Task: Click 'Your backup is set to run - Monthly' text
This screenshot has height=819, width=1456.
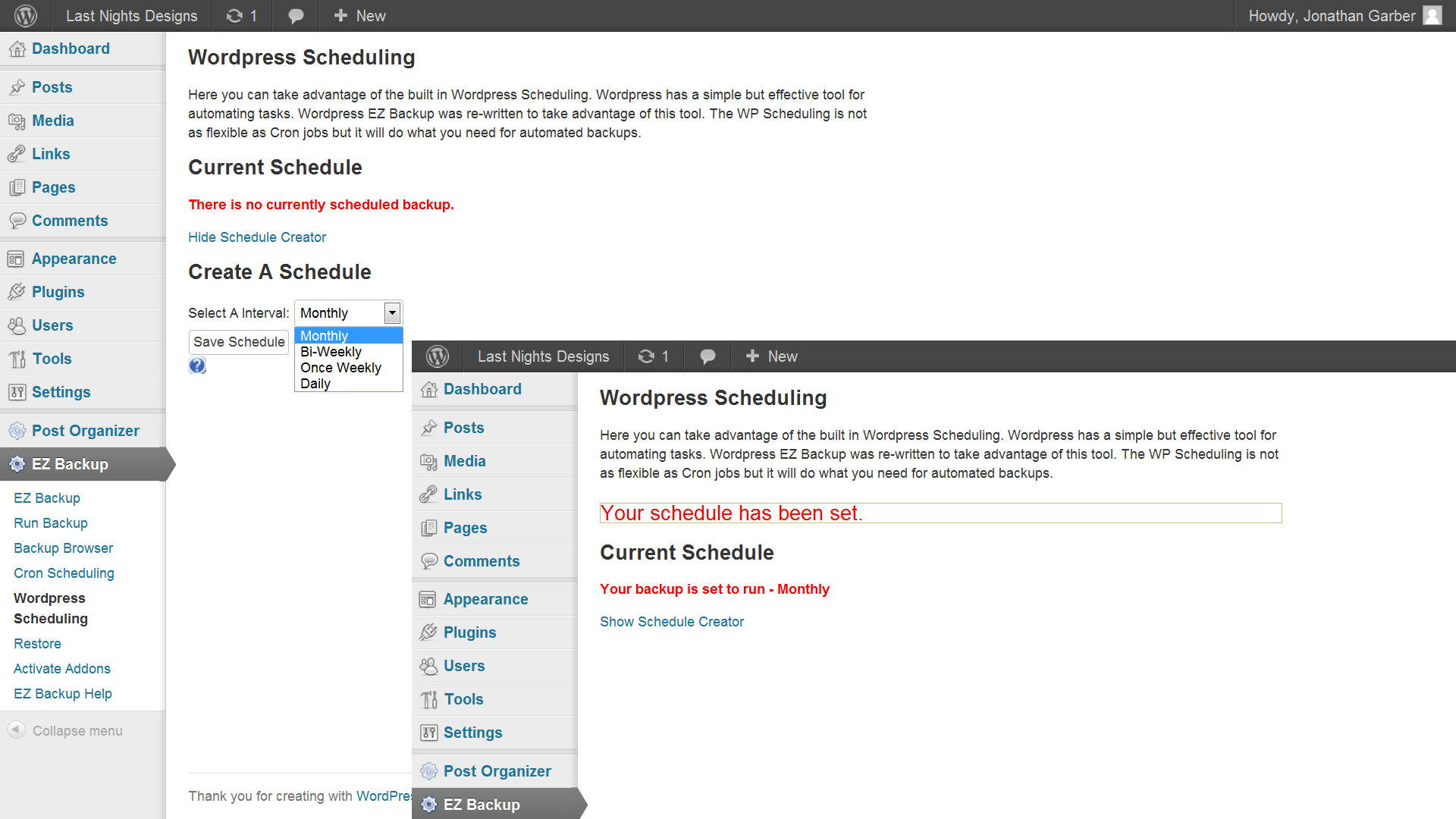Action: [714, 589]
